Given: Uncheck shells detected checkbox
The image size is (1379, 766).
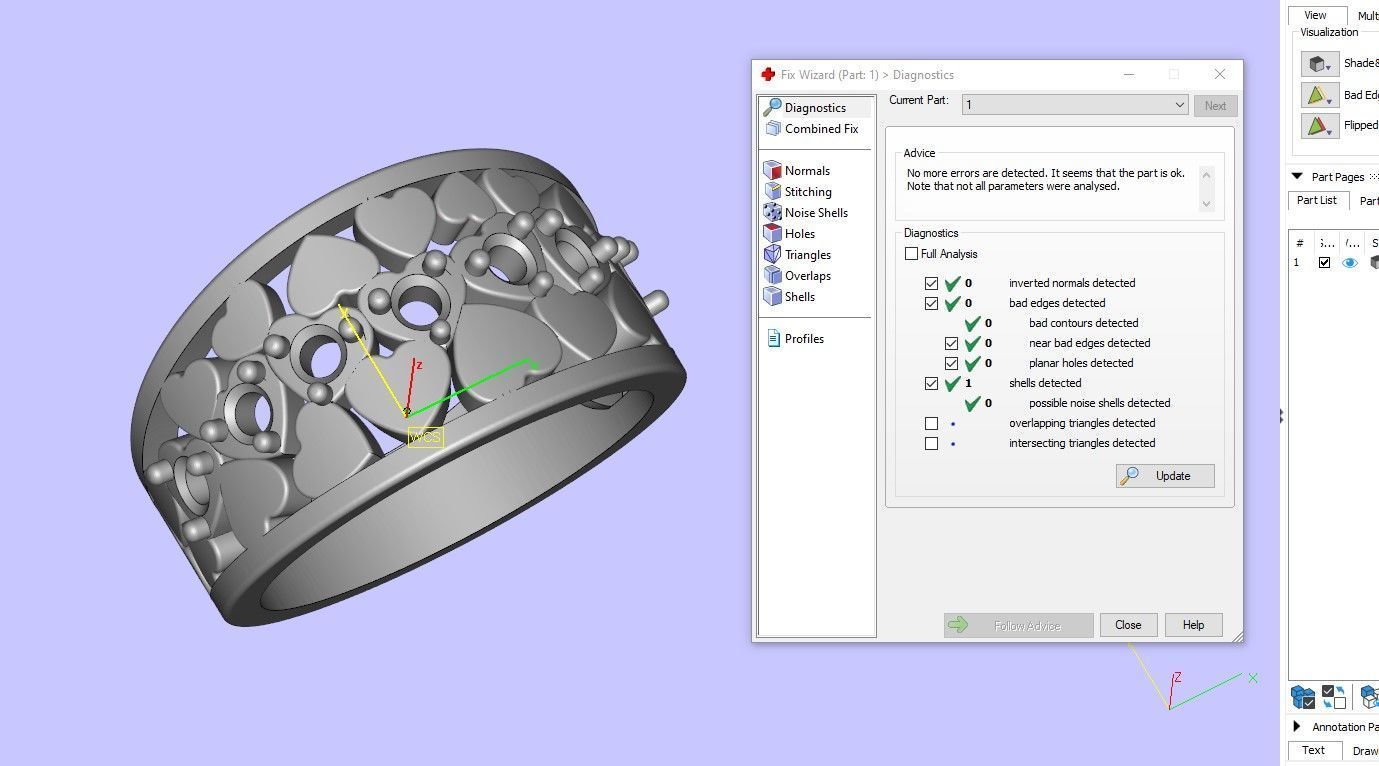Looking at the screenshot, I should pyautogui.click(x=931, y=383).
